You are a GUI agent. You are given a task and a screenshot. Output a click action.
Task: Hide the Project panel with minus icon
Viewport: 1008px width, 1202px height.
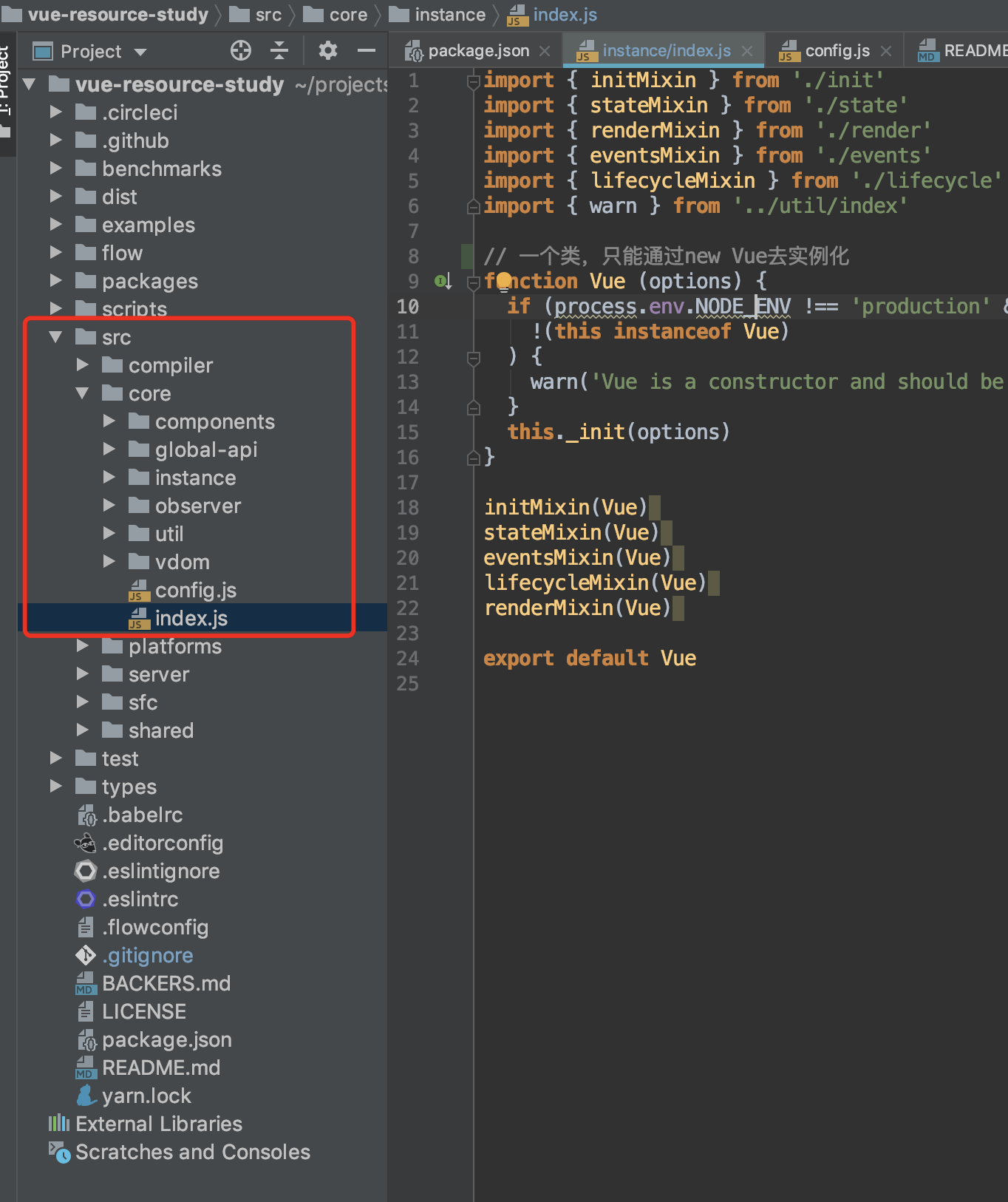tap(367, 50)
